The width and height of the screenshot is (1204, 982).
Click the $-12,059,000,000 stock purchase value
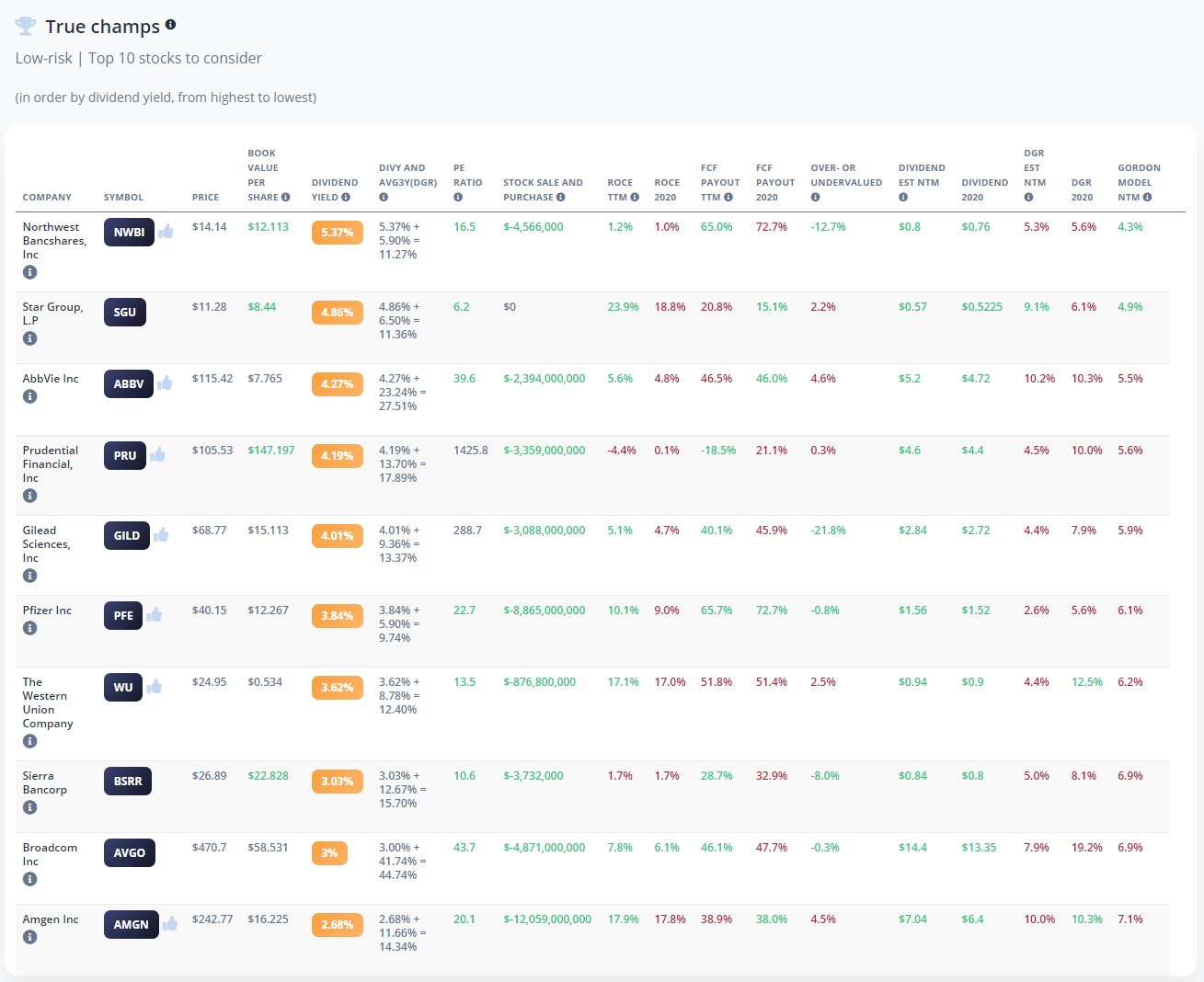click(547, 919)
